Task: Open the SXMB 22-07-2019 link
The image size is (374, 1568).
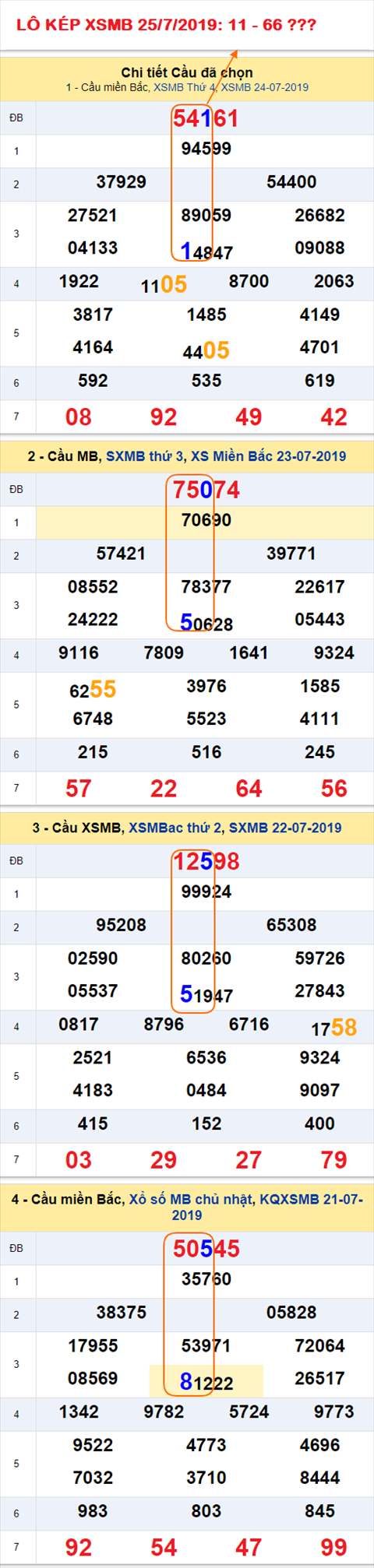Action: click(284, 828)
